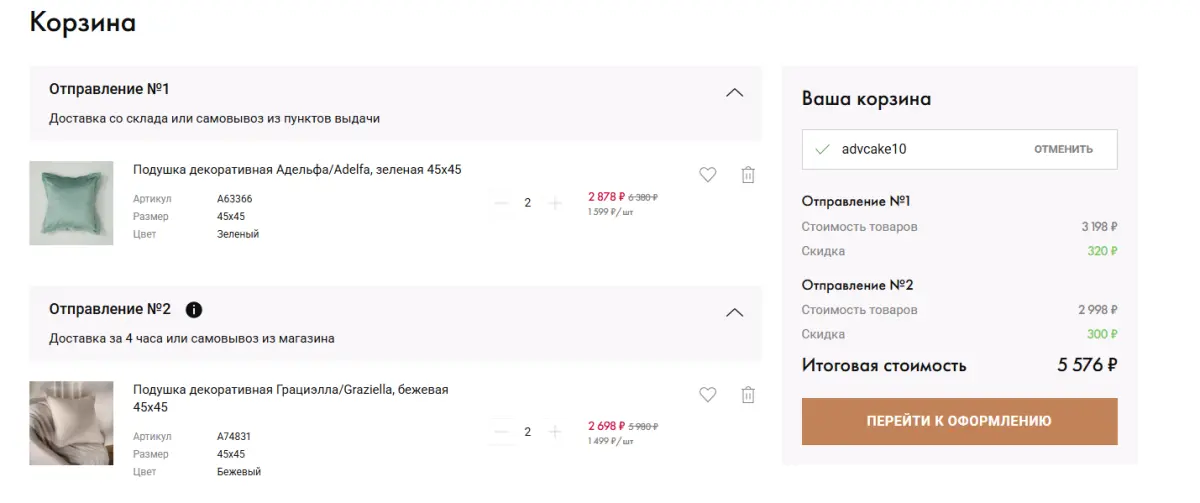Collapse Отправление №1 section chevron

tap(734, 92)
